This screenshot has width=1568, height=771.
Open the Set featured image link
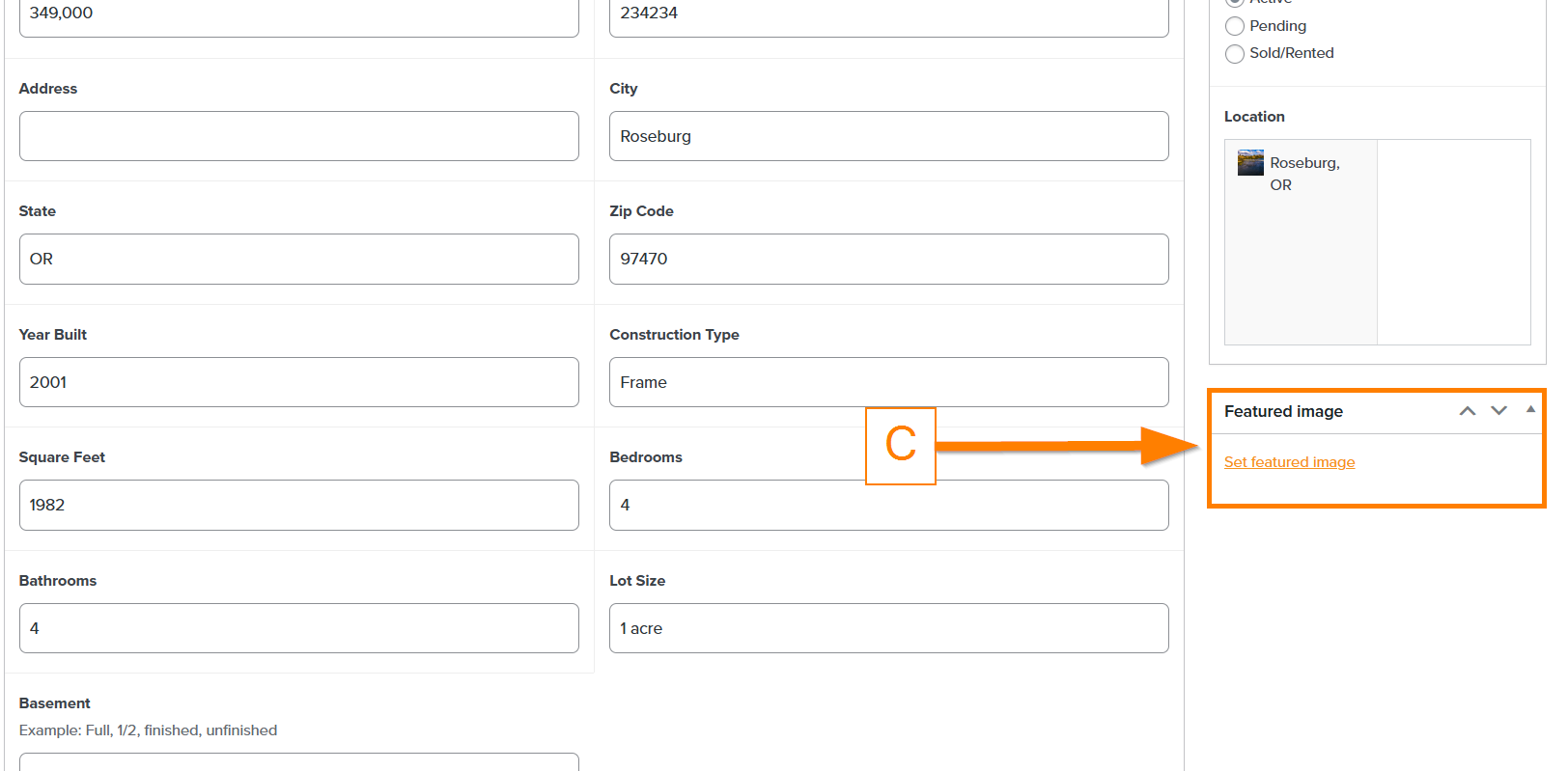(x=1289, y=462)
